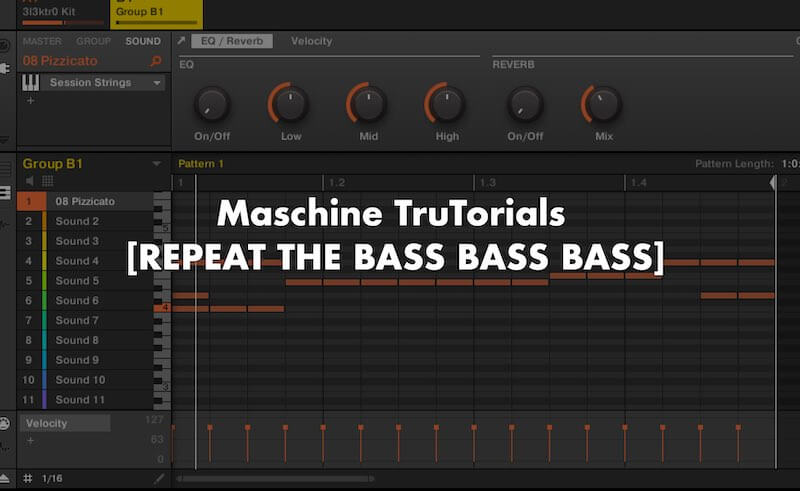Collapse the control lane with the eject arrow

[x=4, y=478]
